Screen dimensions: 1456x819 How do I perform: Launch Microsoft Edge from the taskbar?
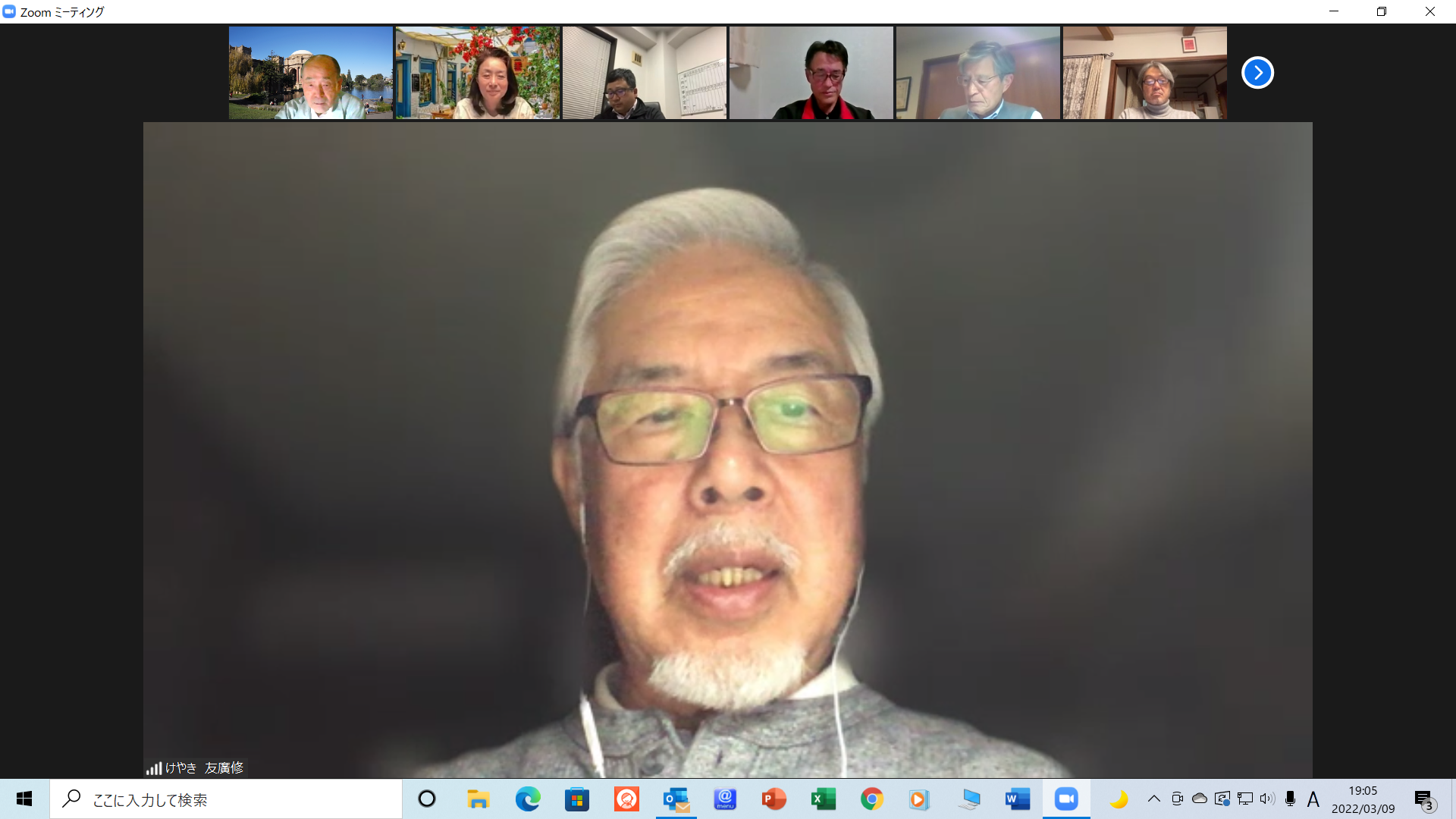point(528,799)
